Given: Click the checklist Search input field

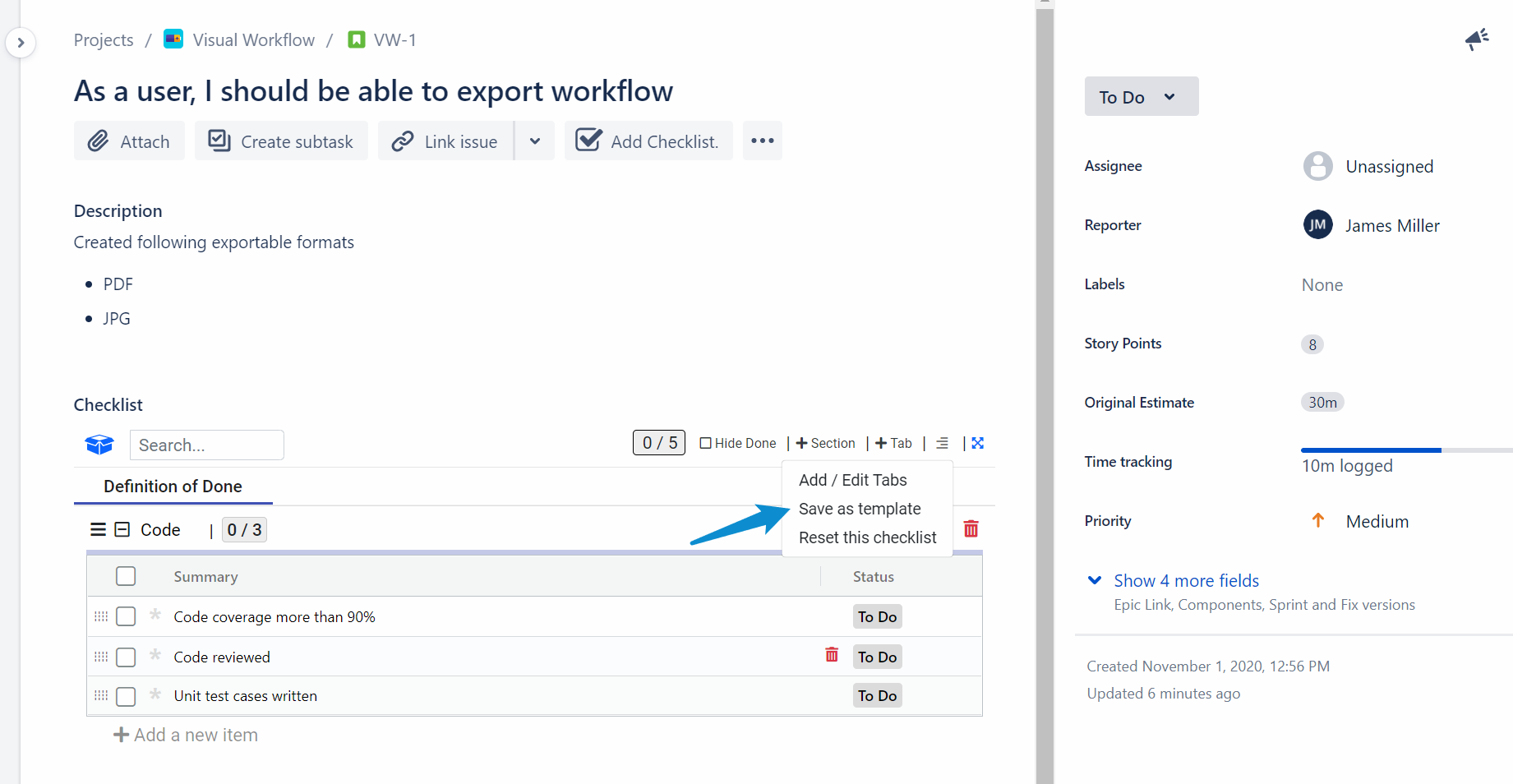Looking at the screenshot, I should coord(206,445).
